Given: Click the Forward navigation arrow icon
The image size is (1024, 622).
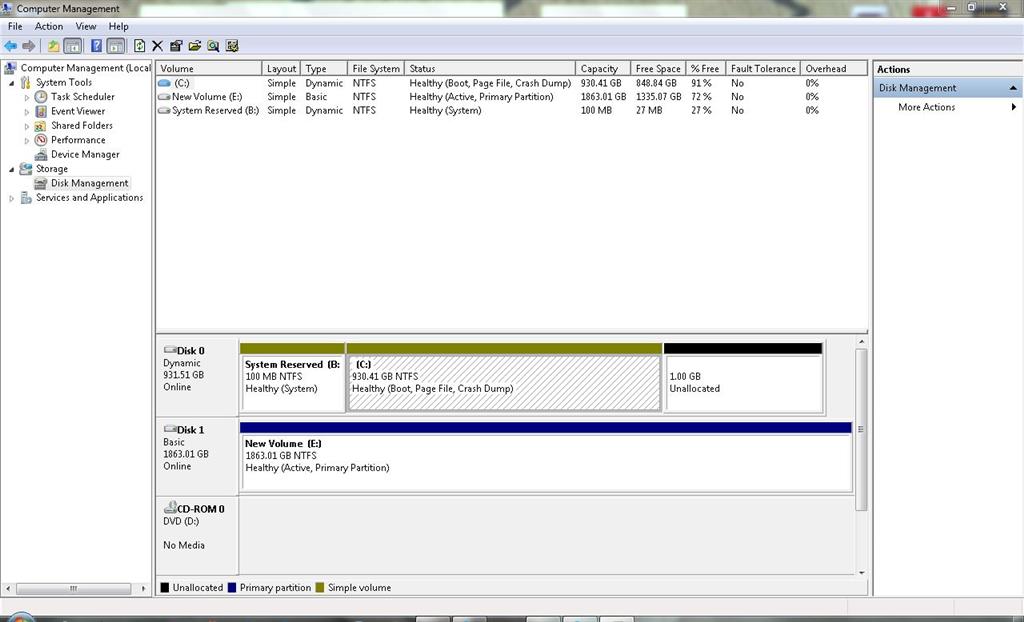Looking at the screenshot, I should [x=28, y=45].
